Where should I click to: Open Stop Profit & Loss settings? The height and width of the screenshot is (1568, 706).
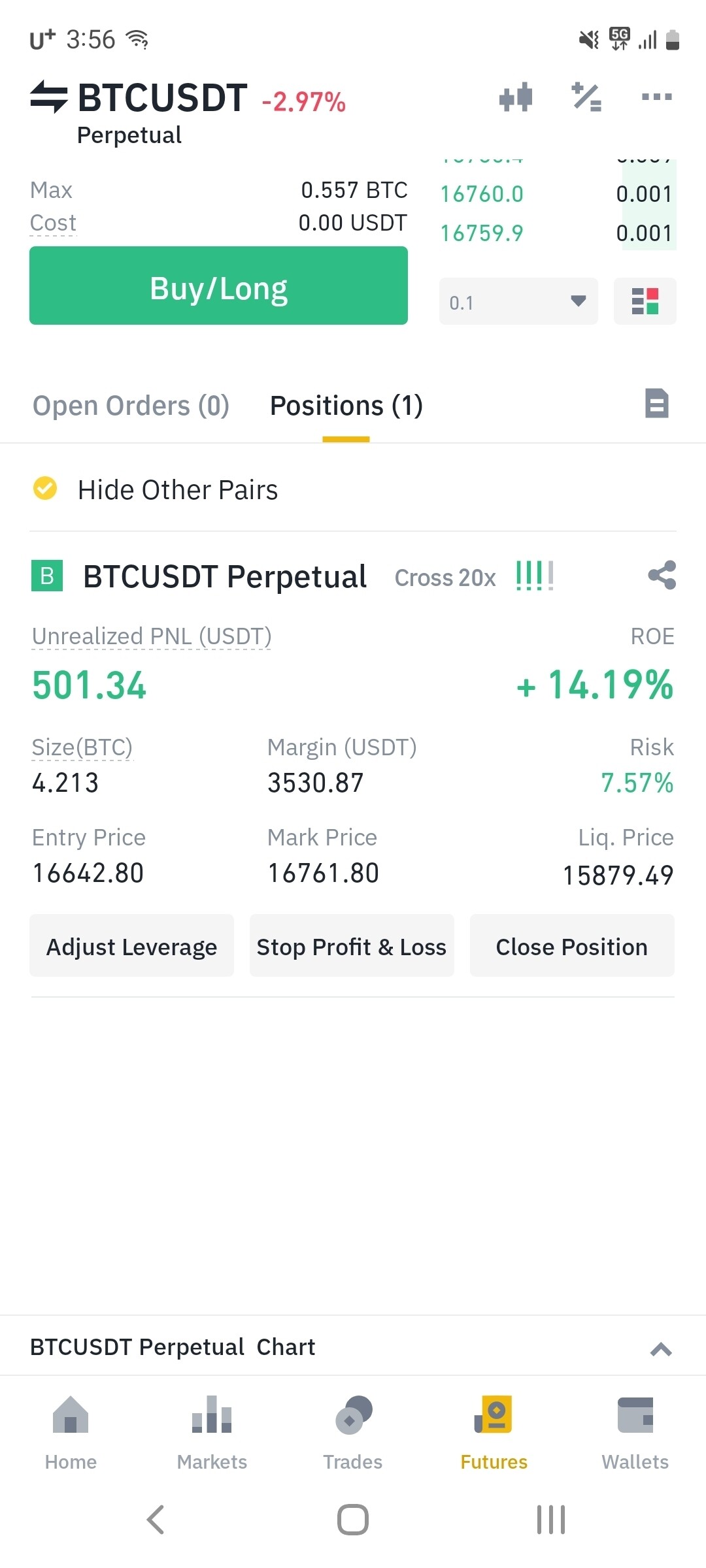(x=352, y=946)
